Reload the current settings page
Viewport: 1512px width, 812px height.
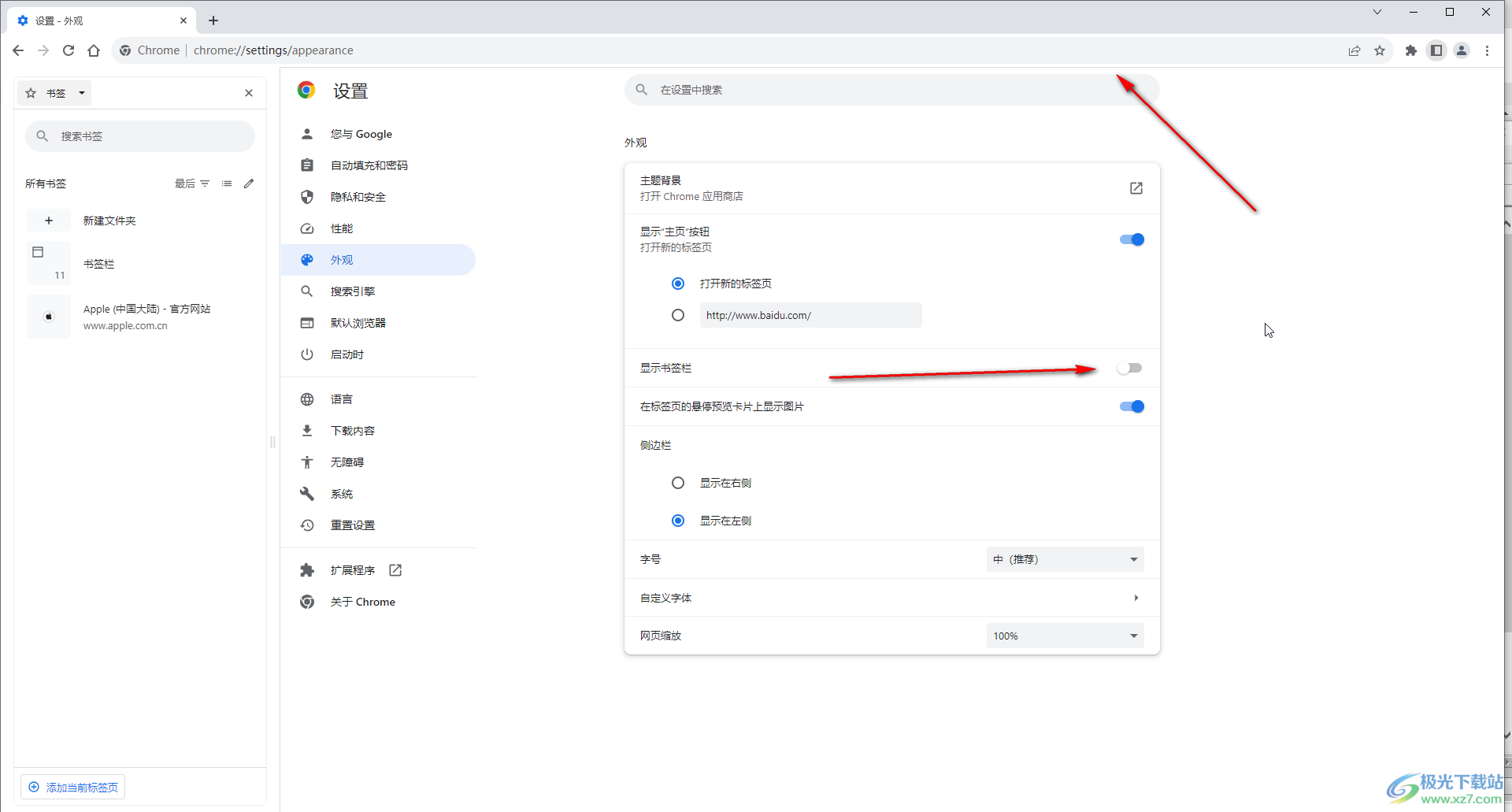click(69, 50)
